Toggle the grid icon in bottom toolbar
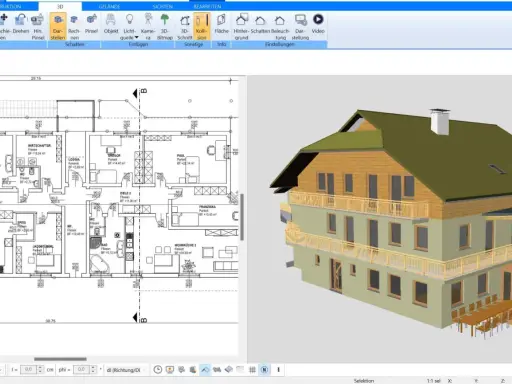 point(252,369)
